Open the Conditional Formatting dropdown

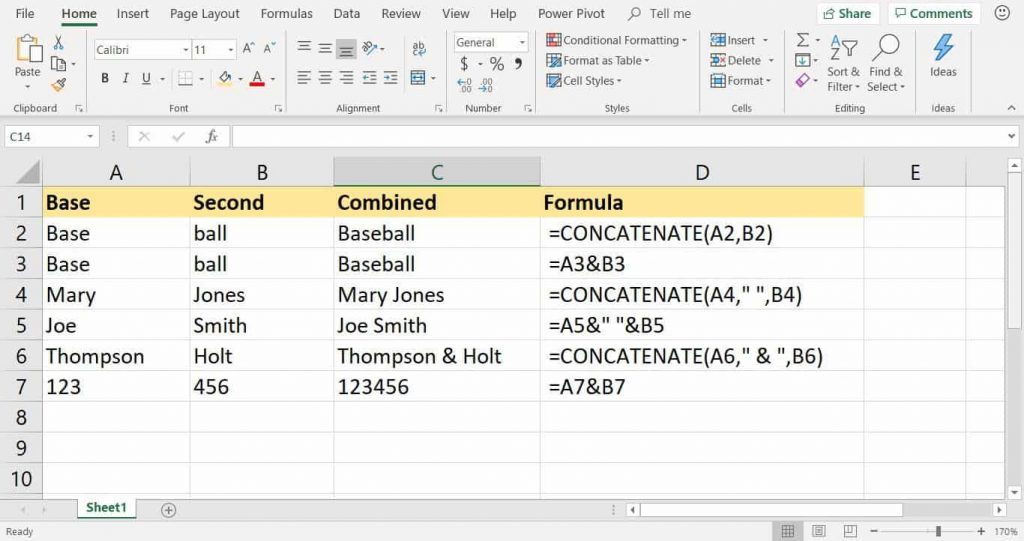pyautogui.click(x=617, y=40)
